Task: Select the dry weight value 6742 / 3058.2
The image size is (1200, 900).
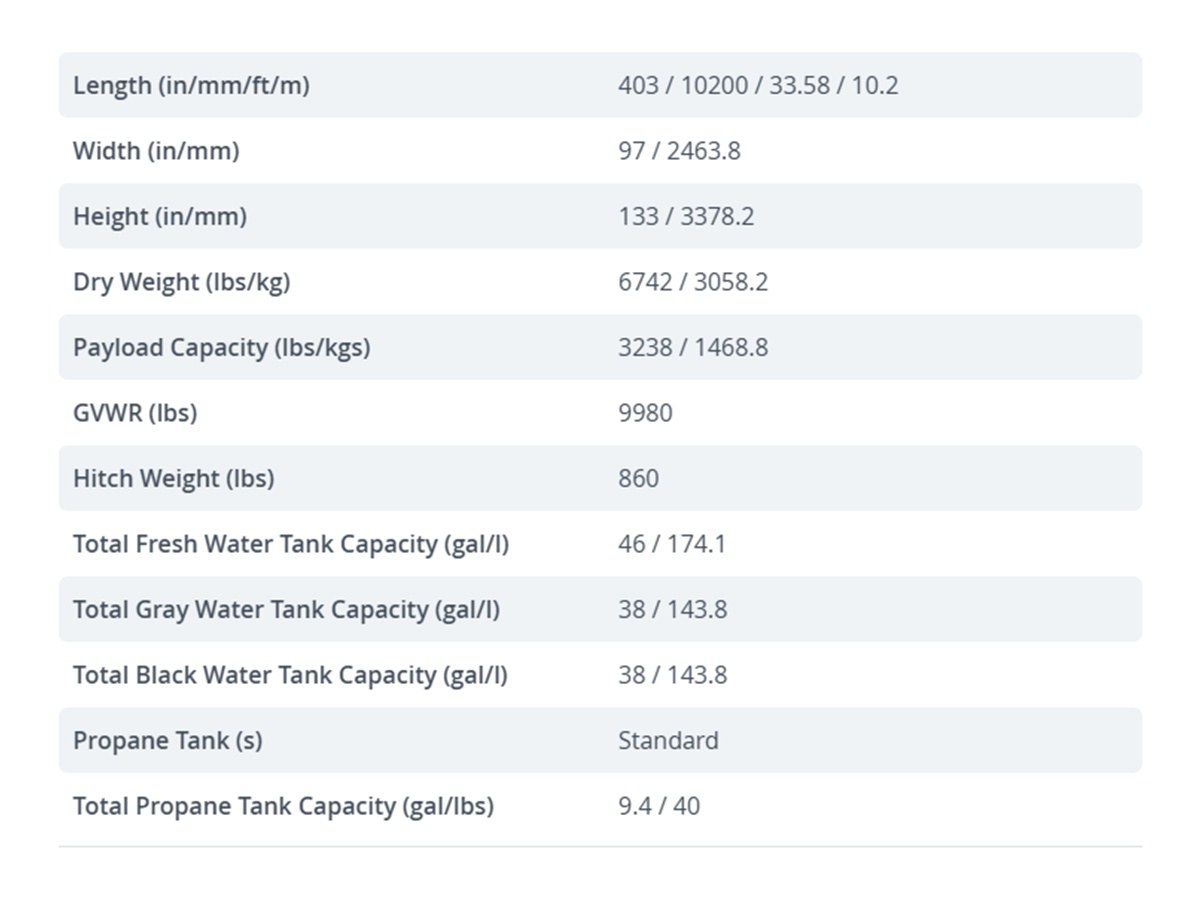Action: [693, 282]
